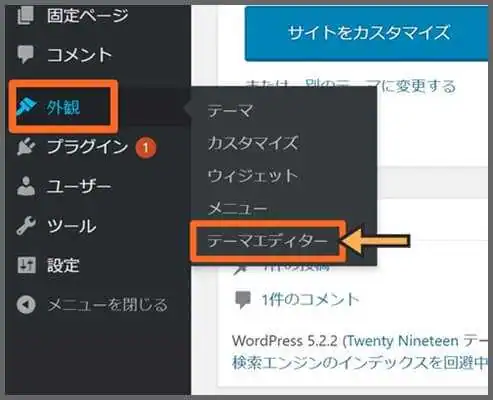
Task: Open ツール in the sidebar menu
Action: (x=71, y=226)
